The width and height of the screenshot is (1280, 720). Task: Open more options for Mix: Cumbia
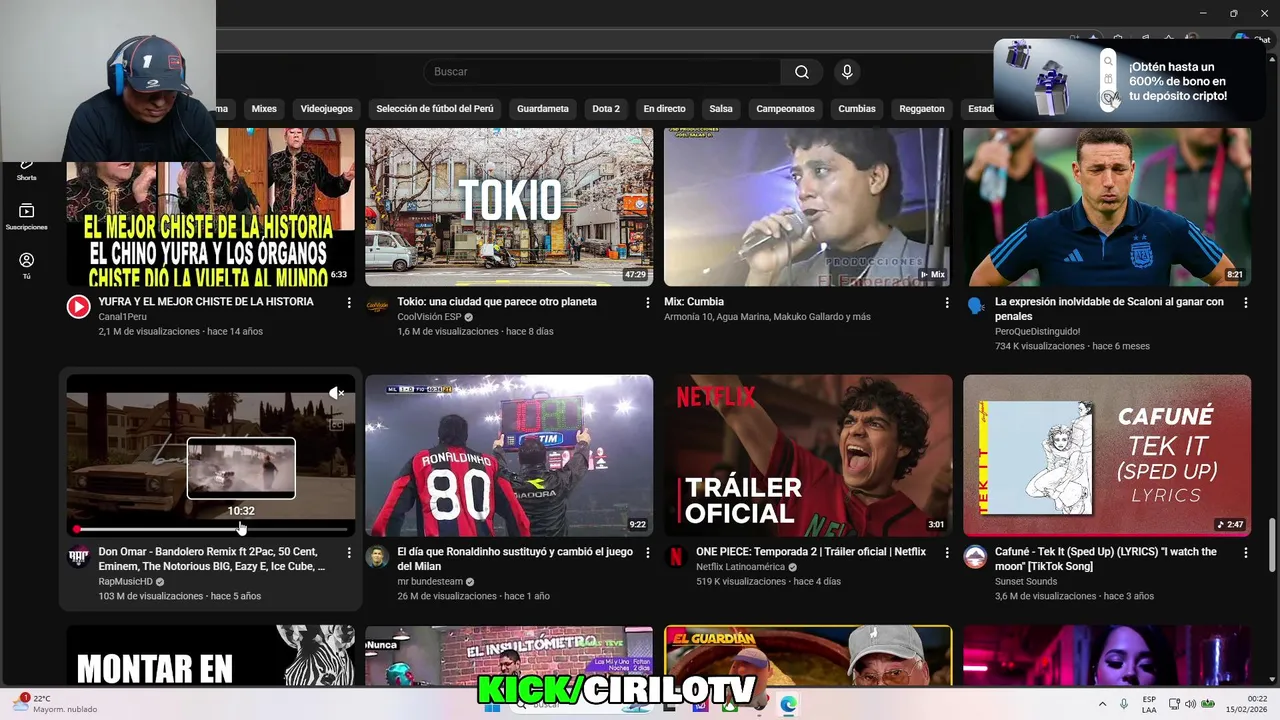tap(947, 302)
